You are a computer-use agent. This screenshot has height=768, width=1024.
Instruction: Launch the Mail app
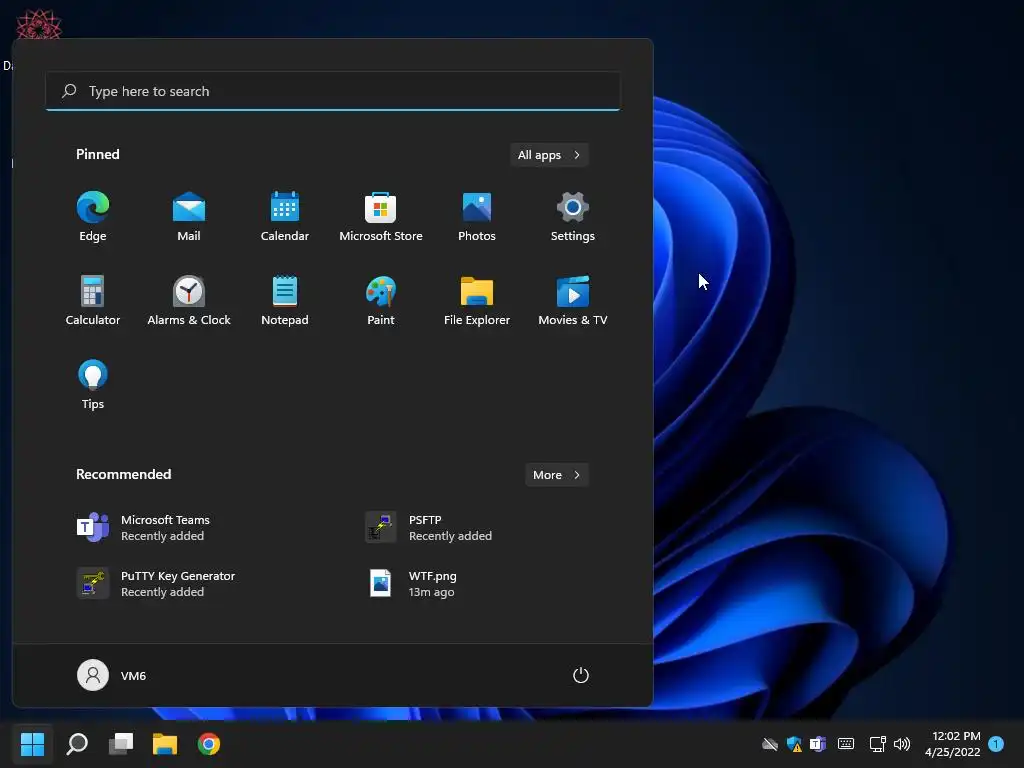(189, 217)
